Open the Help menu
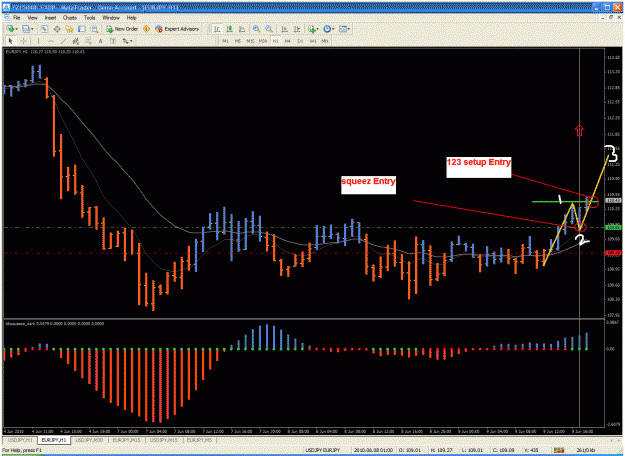 coord(132,18)
